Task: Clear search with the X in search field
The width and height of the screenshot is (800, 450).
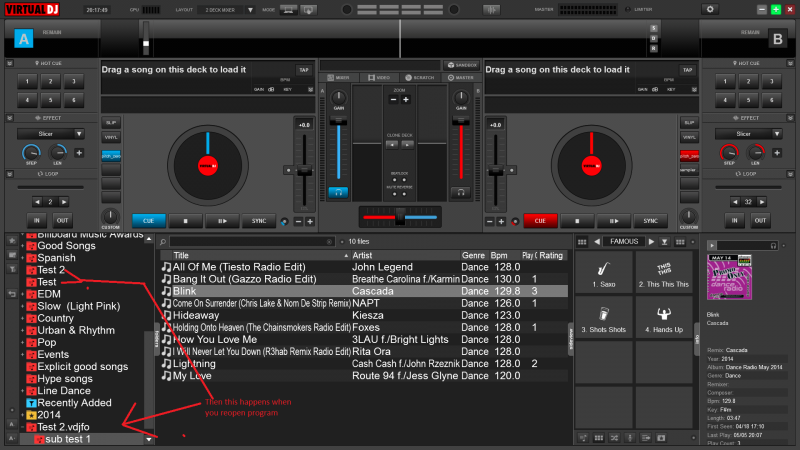Action: (329, 242)
